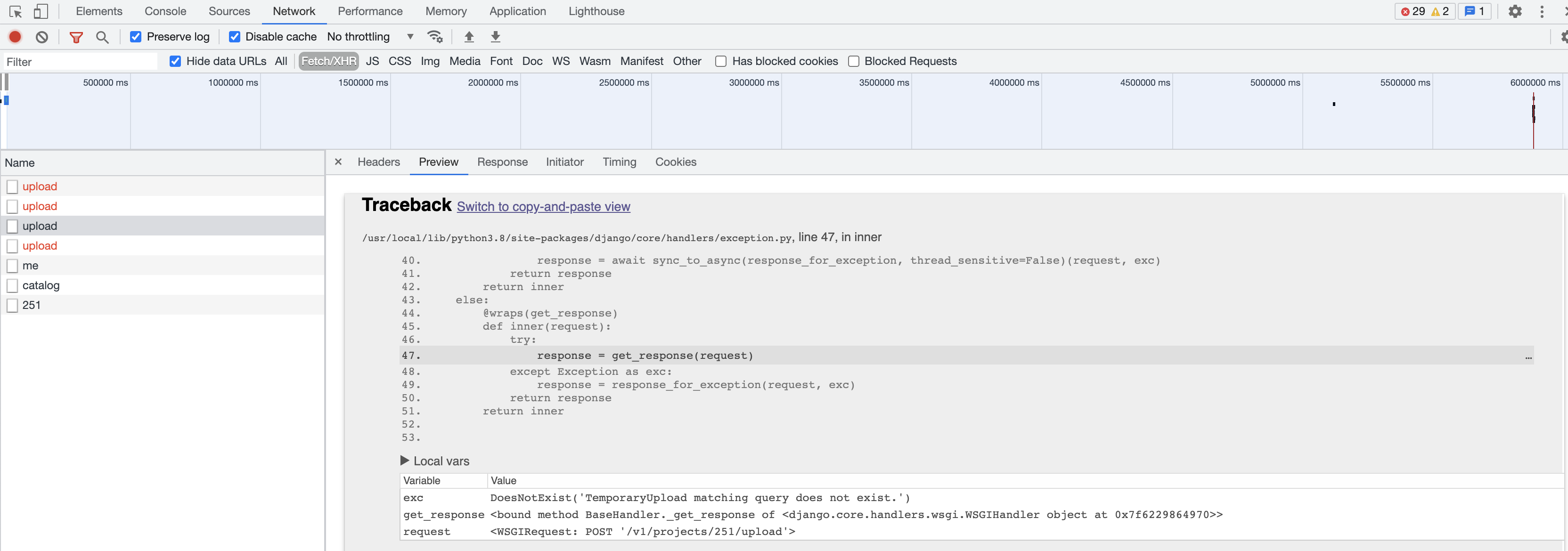Import HAR file
This screenshot has height=551, width=1568.
click(469, 36)
